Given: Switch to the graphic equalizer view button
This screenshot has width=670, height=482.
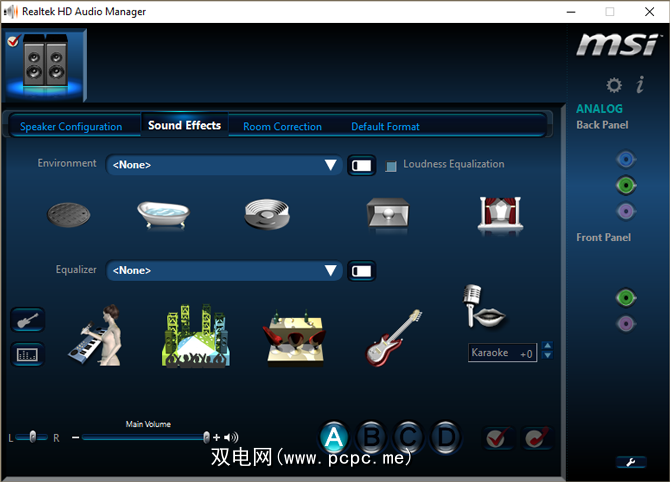Looking at the screenshot, I should click(x=27, y=354).
